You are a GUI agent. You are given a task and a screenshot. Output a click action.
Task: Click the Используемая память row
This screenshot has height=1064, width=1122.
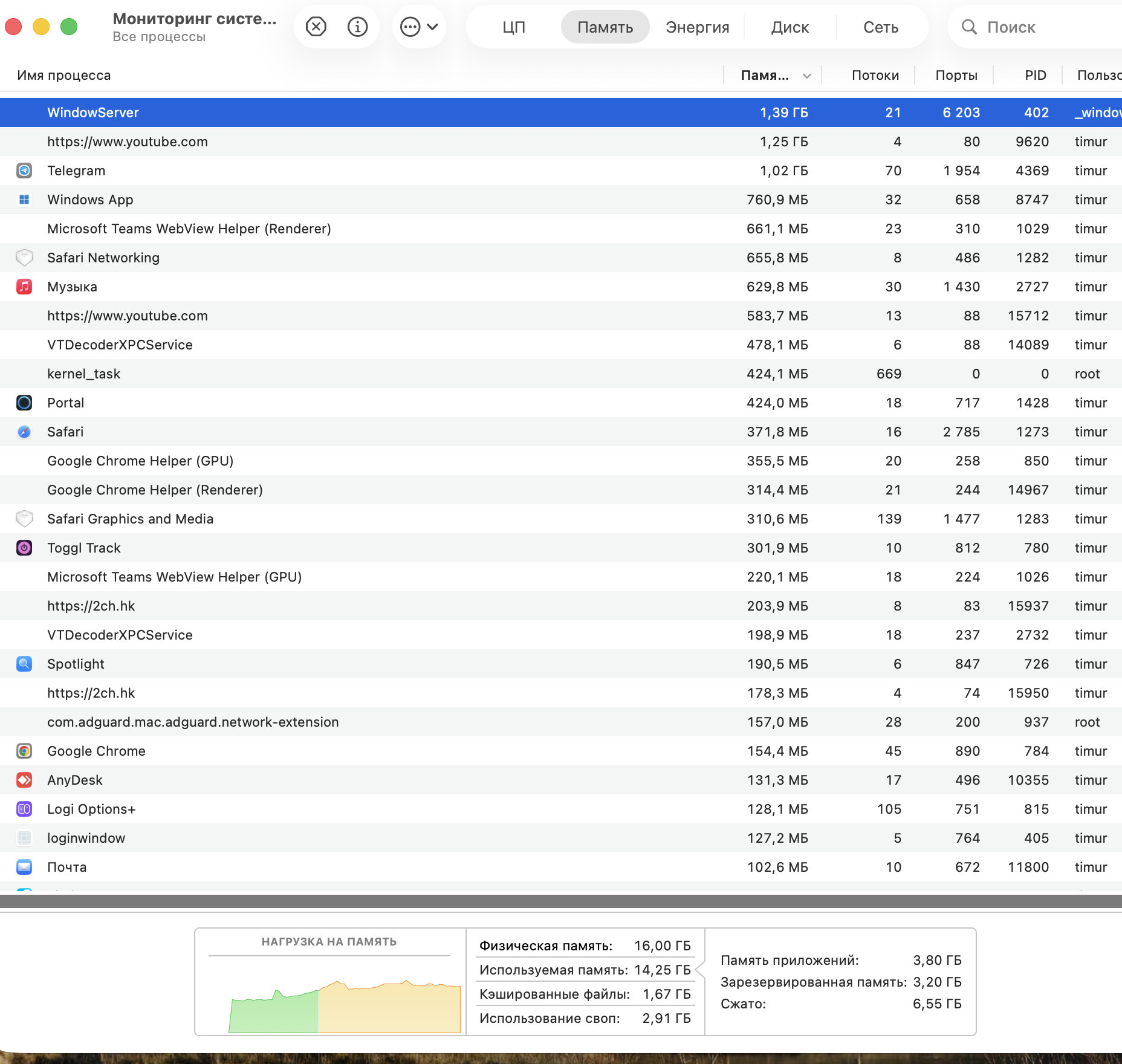coord(585,970)
